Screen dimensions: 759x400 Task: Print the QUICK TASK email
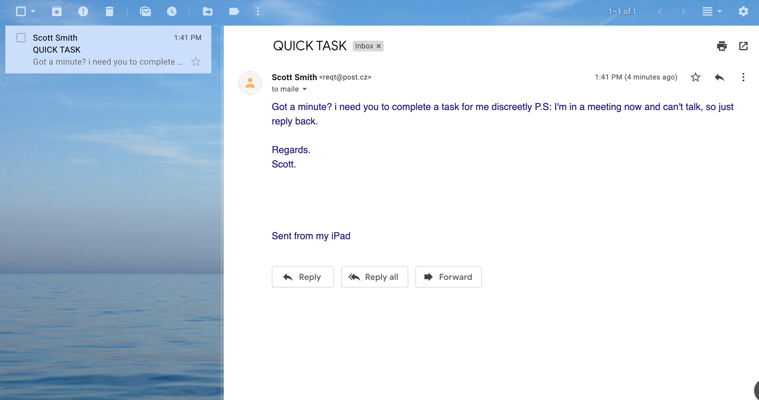(721, 46)
